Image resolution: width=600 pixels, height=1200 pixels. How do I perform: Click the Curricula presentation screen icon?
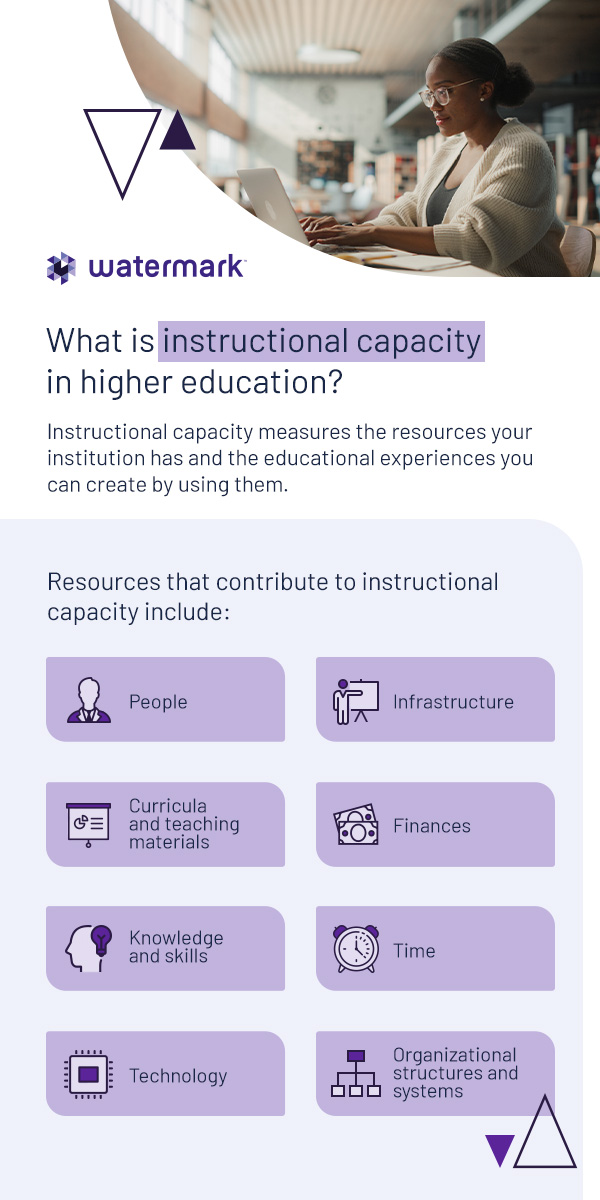88,825
